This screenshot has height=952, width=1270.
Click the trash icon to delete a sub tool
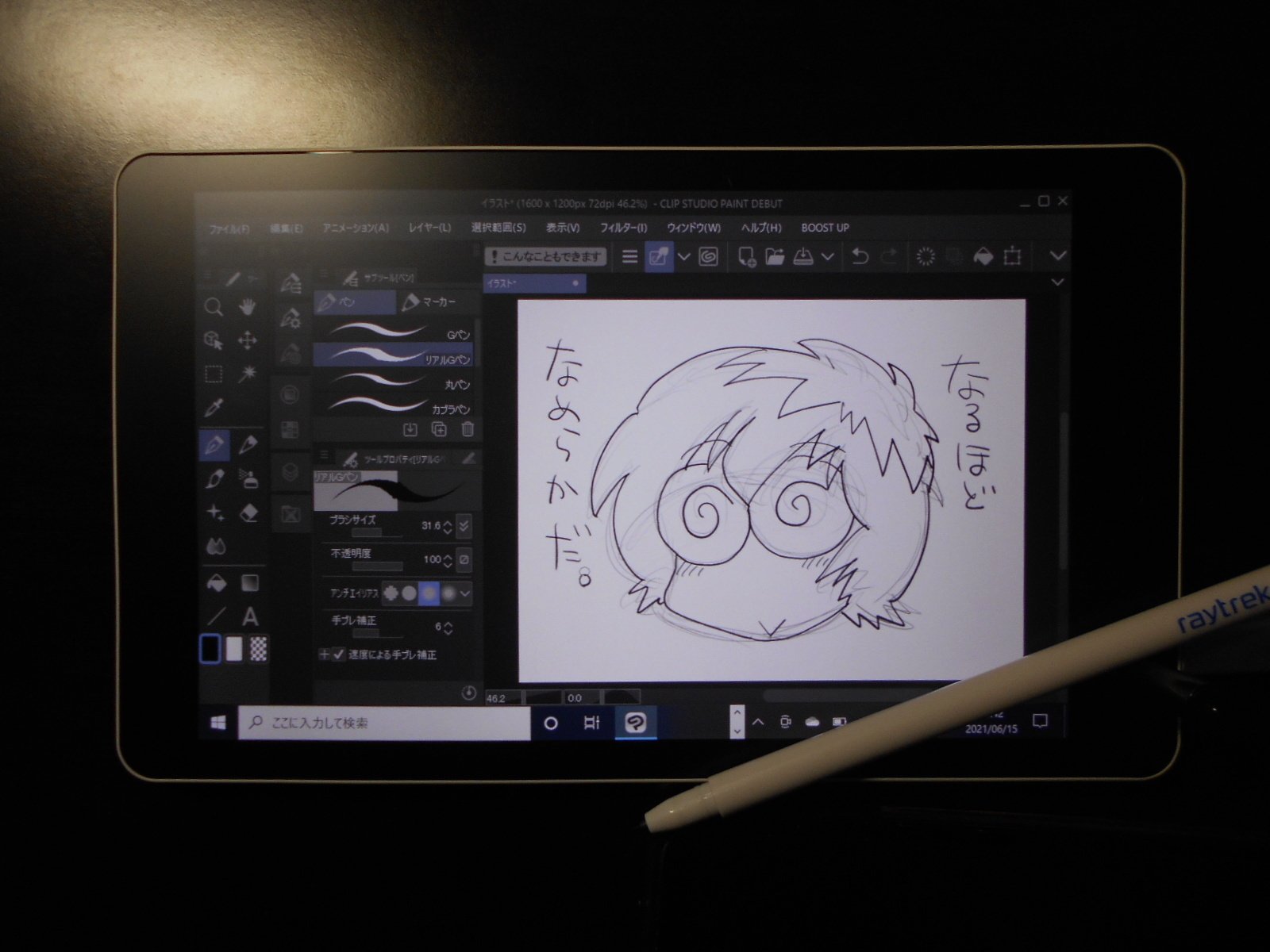(x=467, y=429)
